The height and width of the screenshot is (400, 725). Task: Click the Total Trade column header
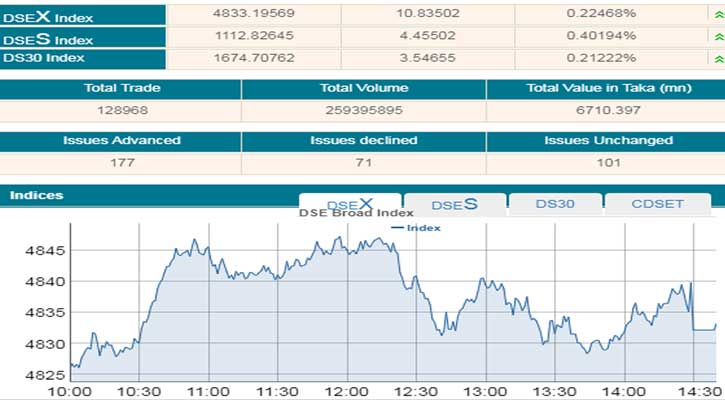[122, 89]
